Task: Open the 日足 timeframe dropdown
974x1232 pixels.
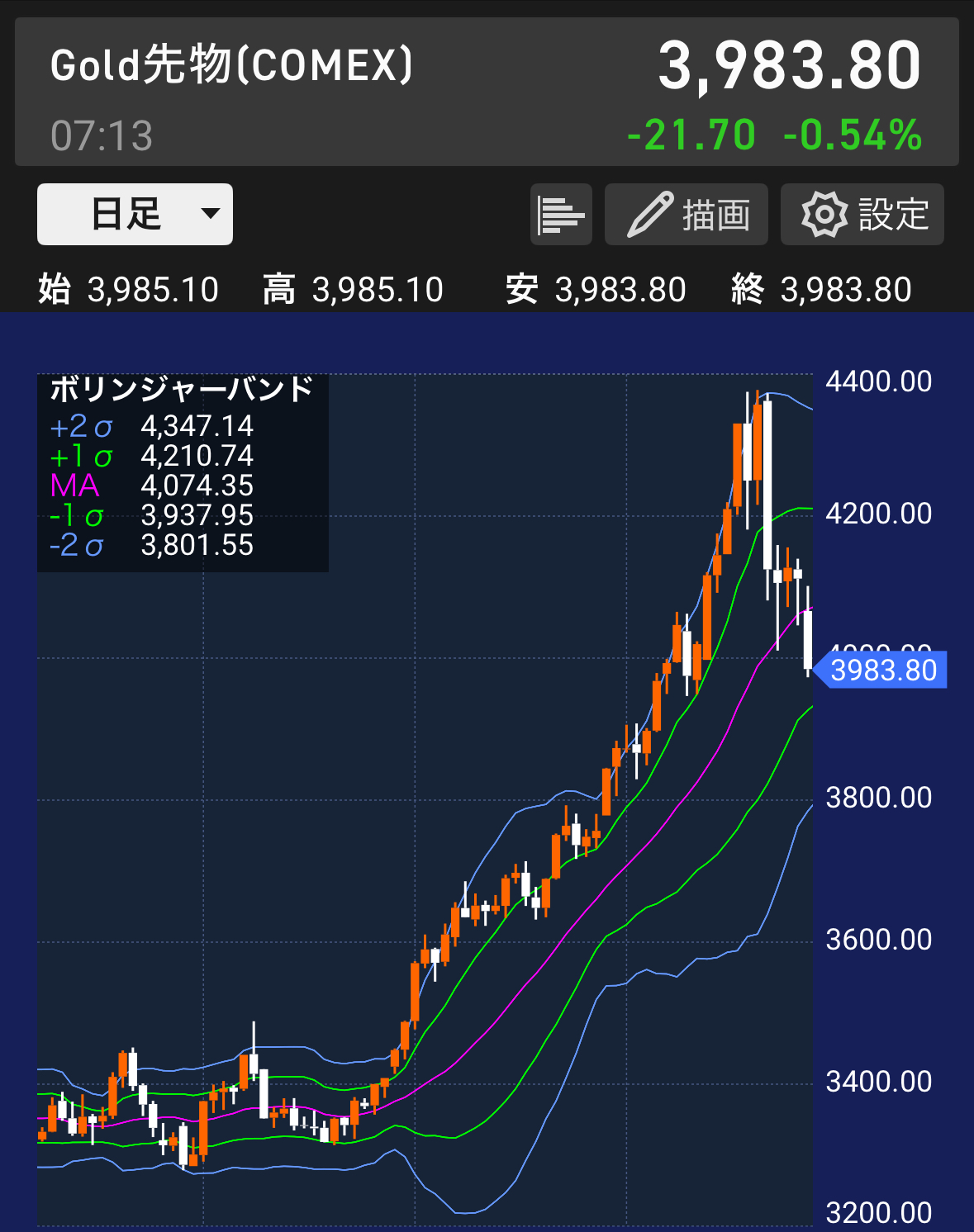Action: (126, 215)
